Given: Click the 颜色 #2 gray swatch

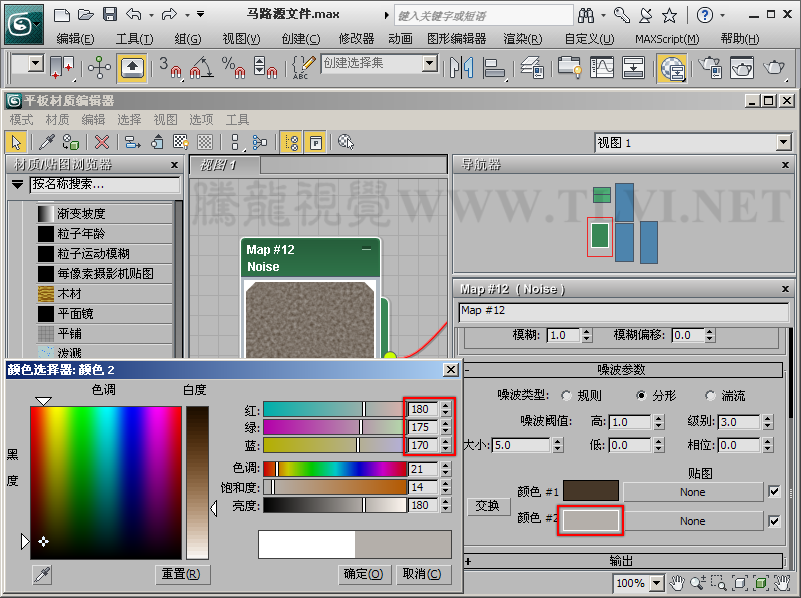Looking at the screenshot, I should [591, 520].
